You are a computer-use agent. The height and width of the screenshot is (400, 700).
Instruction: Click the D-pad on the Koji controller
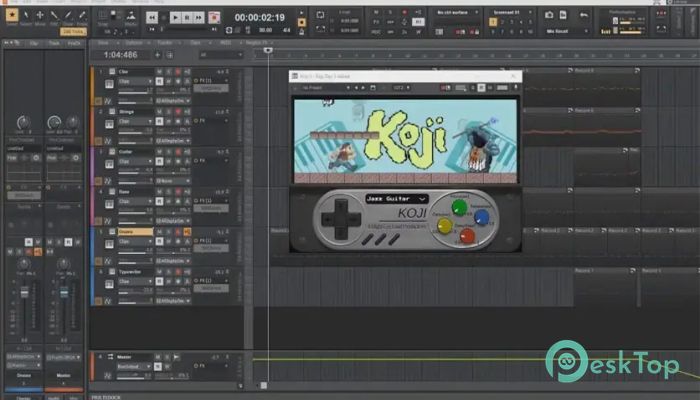pos(342,219)
